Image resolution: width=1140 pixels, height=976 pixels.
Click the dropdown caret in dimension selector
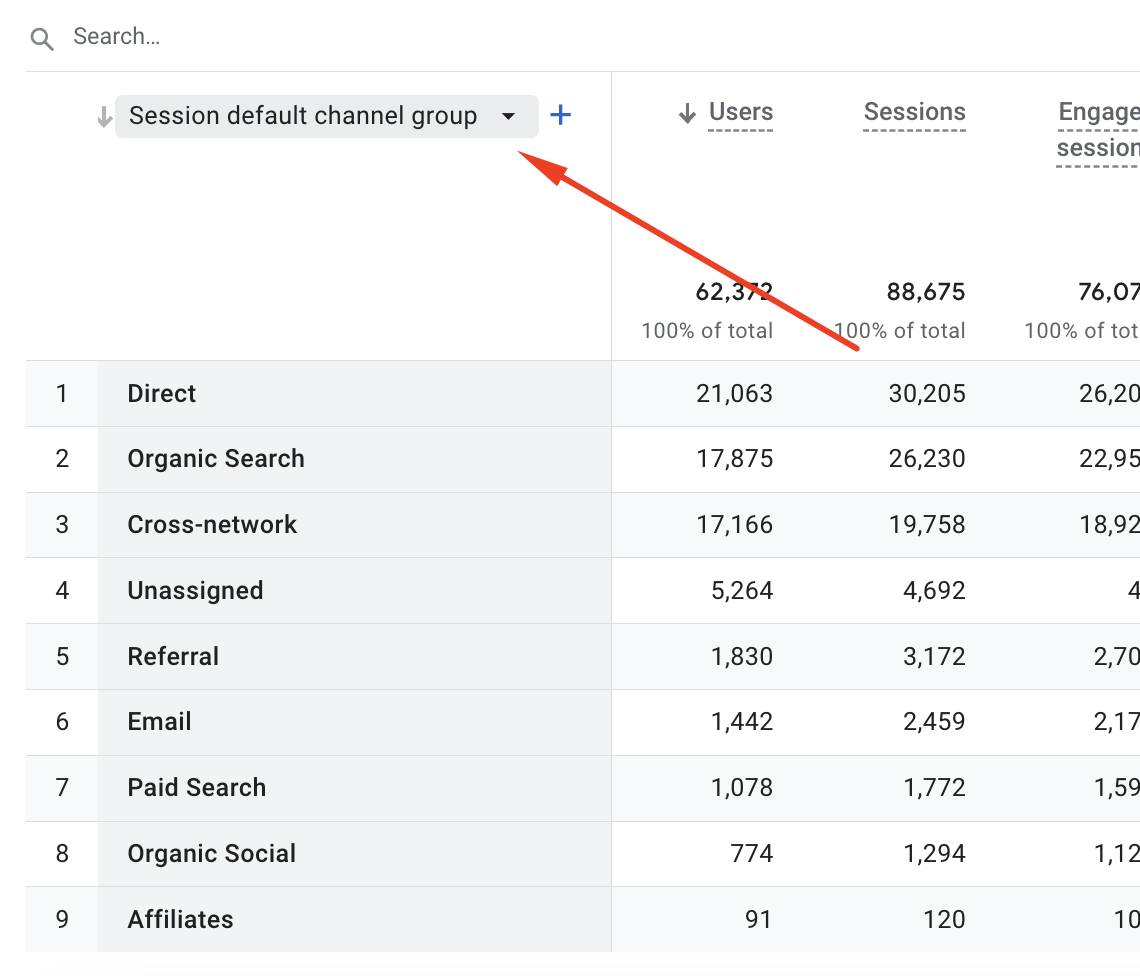(x=508, y=117)
